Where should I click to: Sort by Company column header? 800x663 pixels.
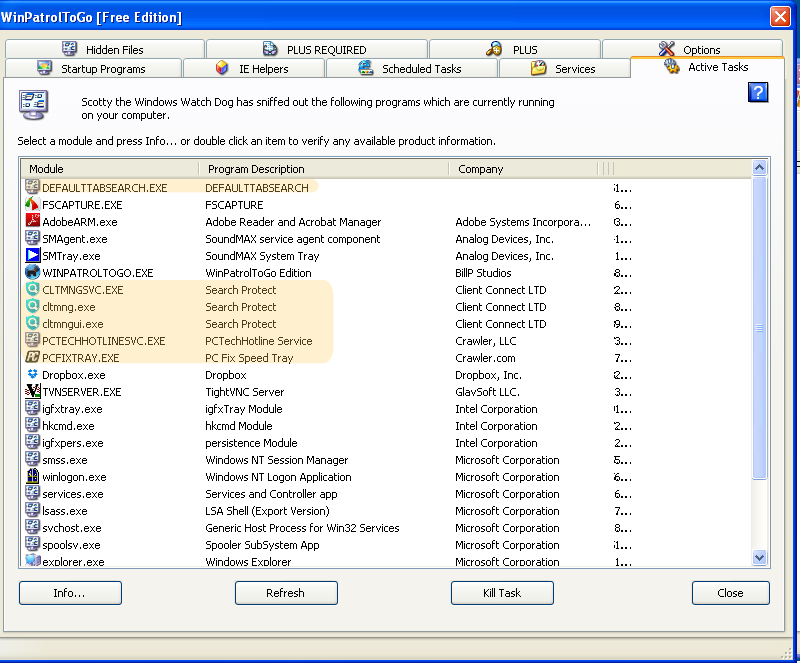pyautogui.click(x=522, y=169)
